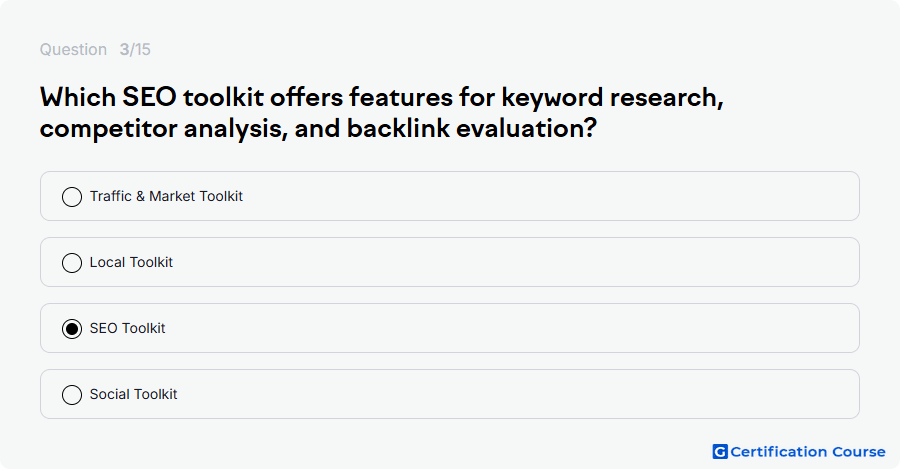900x469 pixels.
Task: Click the 'Local Toolkit' label text
Action: [x=131, y=262]
